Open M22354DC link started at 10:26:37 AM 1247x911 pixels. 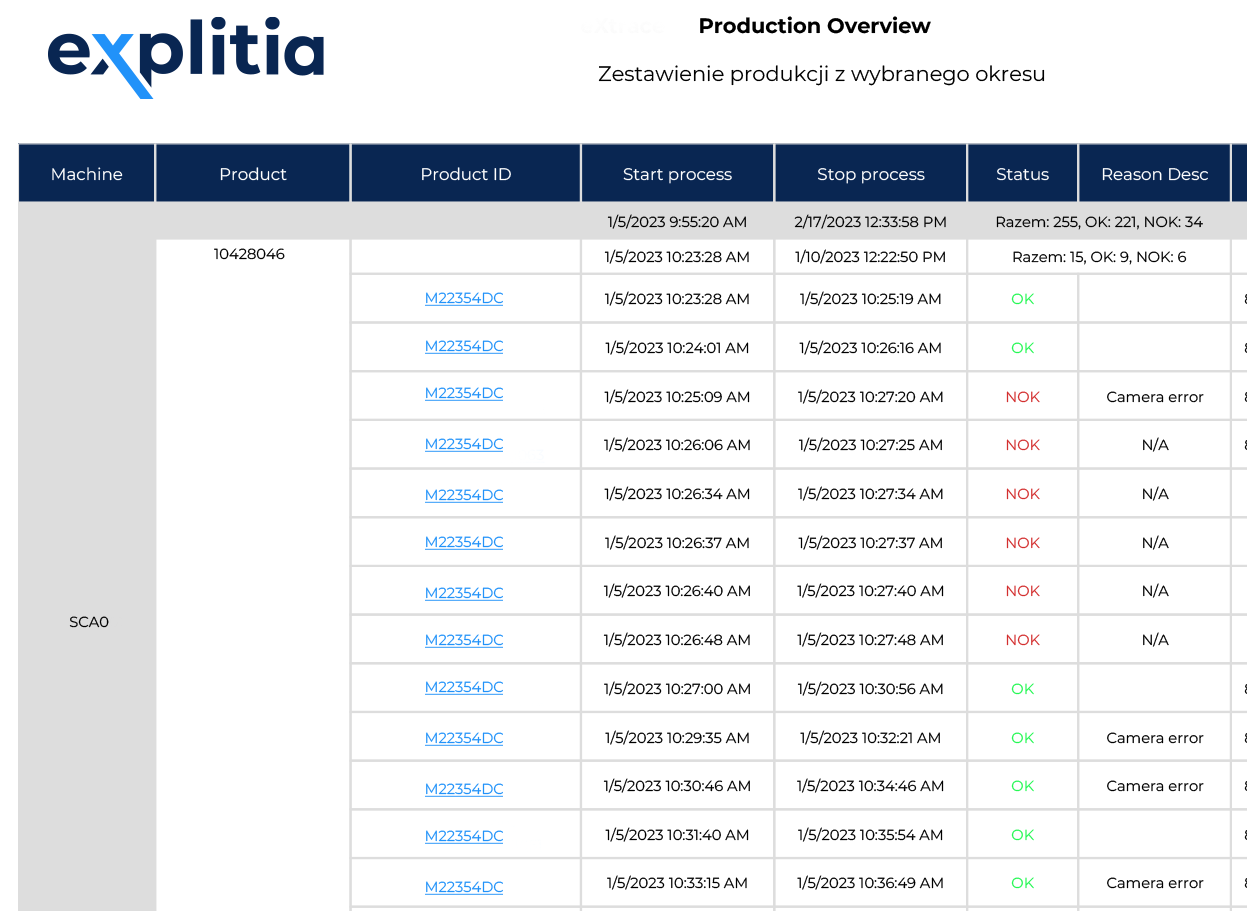coord(464,542)
